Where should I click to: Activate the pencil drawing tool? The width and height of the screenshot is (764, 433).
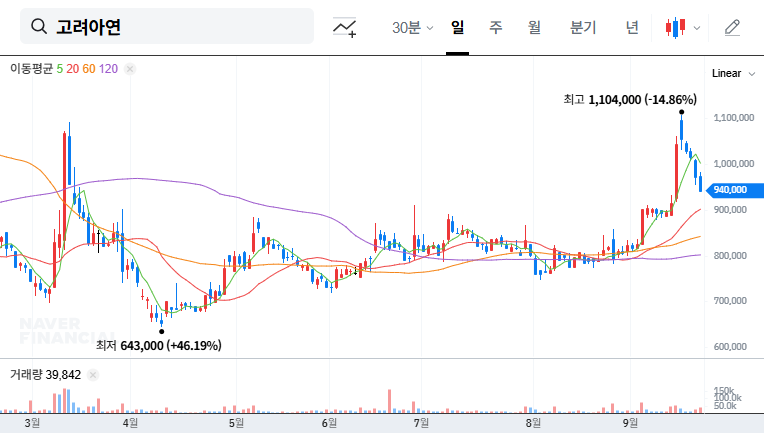tap(732, 28)
